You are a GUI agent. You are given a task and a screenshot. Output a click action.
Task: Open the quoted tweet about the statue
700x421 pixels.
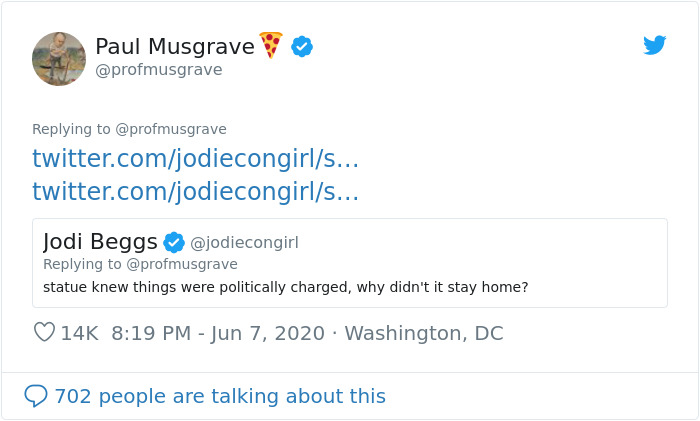pos(285,287)
